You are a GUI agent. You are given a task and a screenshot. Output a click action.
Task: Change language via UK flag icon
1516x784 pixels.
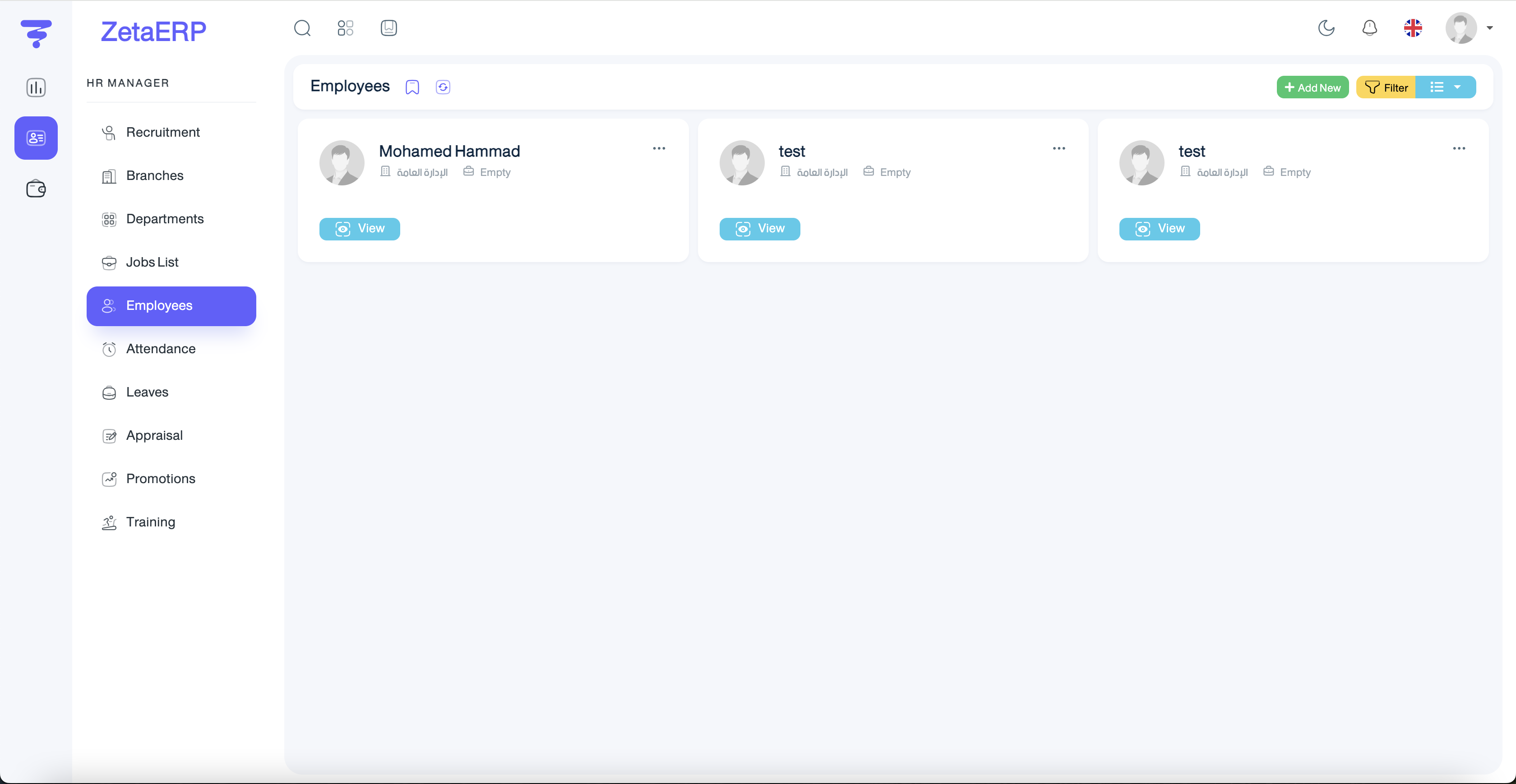[x=1412, y=28]
